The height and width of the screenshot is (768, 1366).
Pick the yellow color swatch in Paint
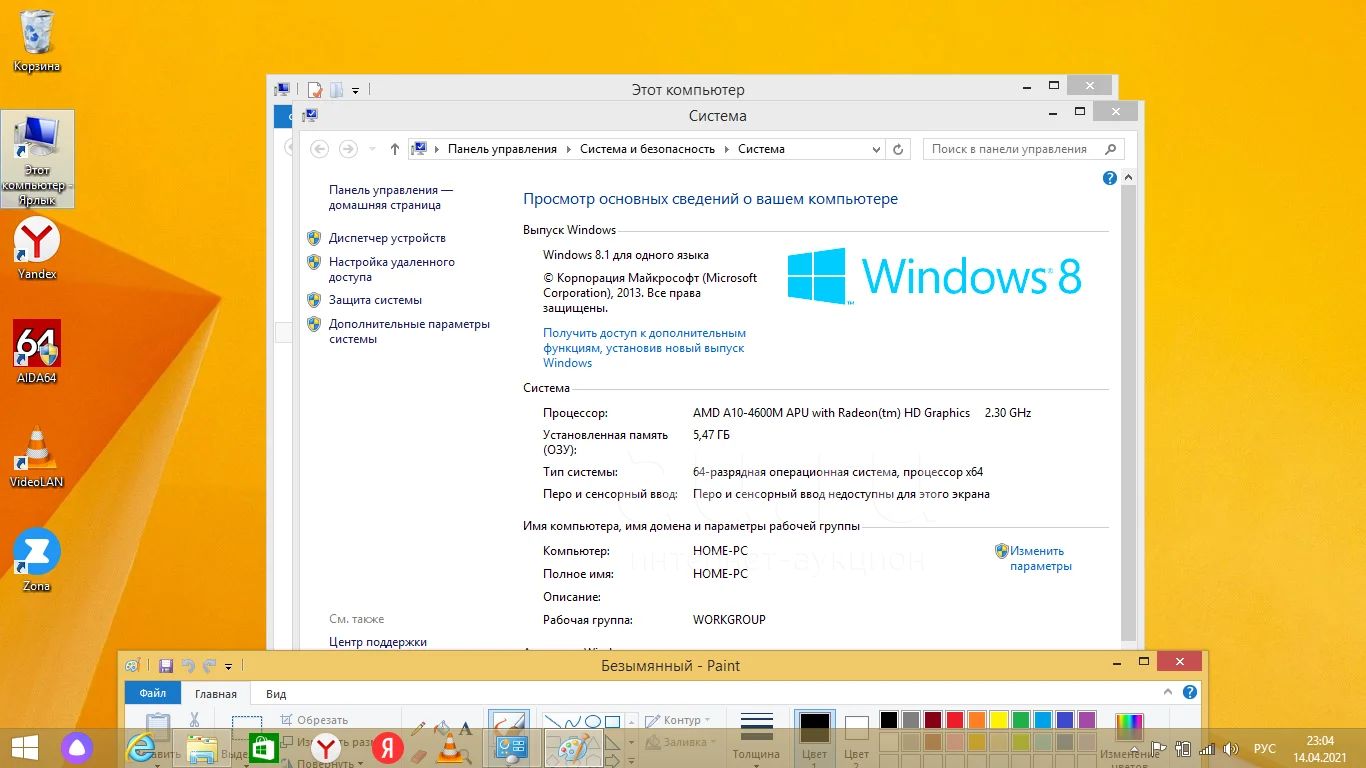(x=998, y=720)
